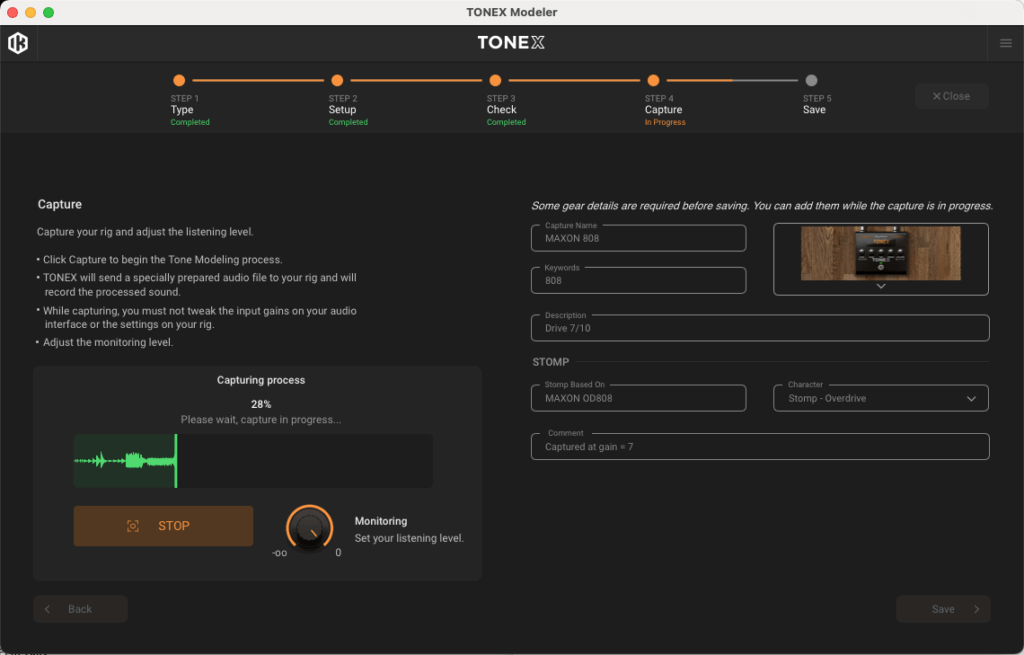Click the capture waveform progress display
The width and height of the screenshot is (1024, 655).
coord(253,461)
